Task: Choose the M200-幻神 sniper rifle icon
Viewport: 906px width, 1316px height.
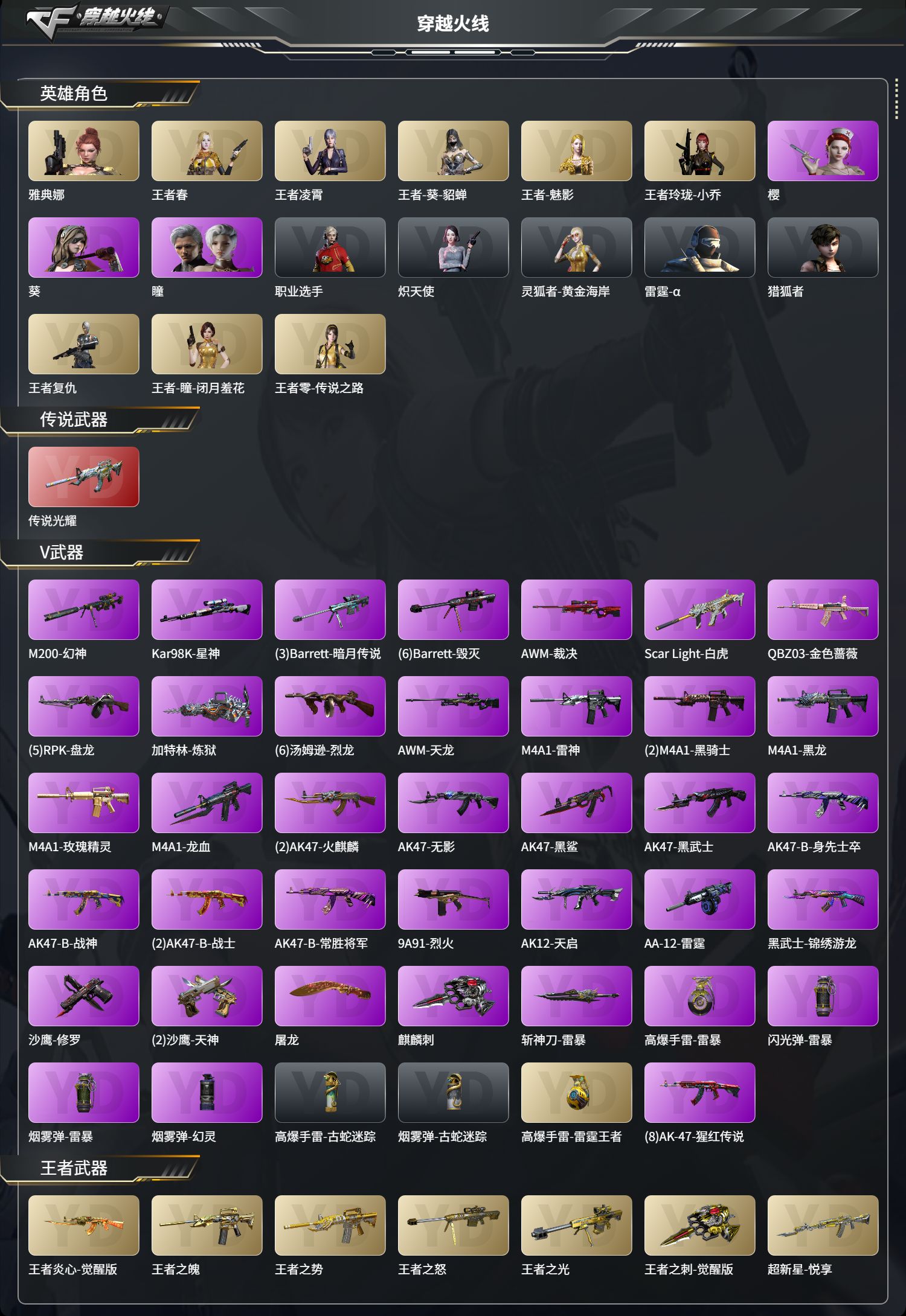Action: 83,610
